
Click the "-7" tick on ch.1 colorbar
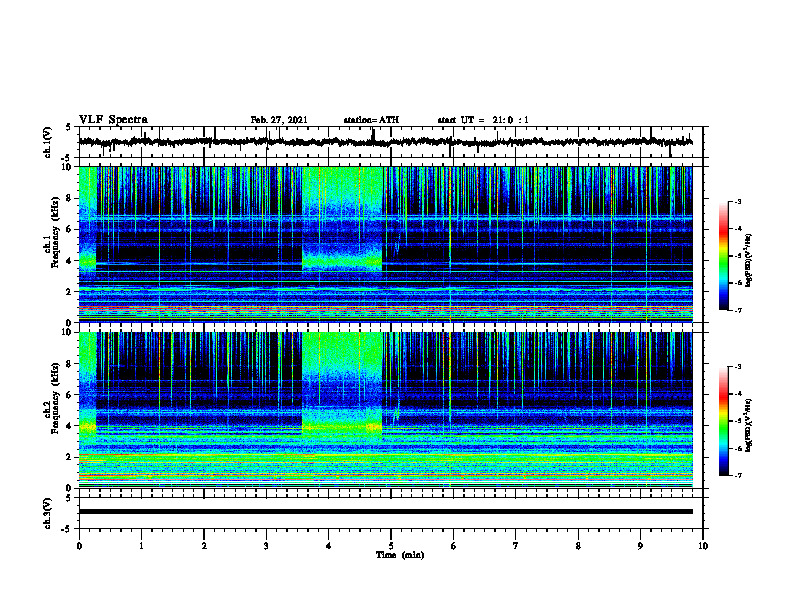pyautogui.click(x=738, y=310)
